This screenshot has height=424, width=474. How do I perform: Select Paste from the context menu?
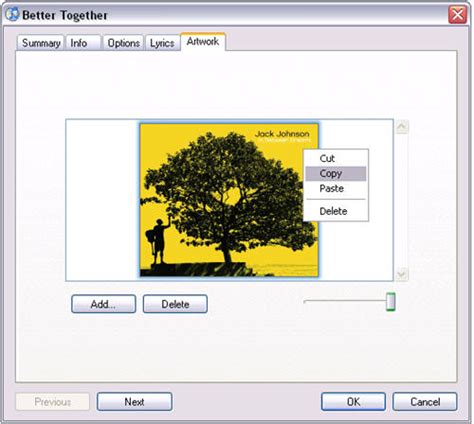[x=336, y=188]
